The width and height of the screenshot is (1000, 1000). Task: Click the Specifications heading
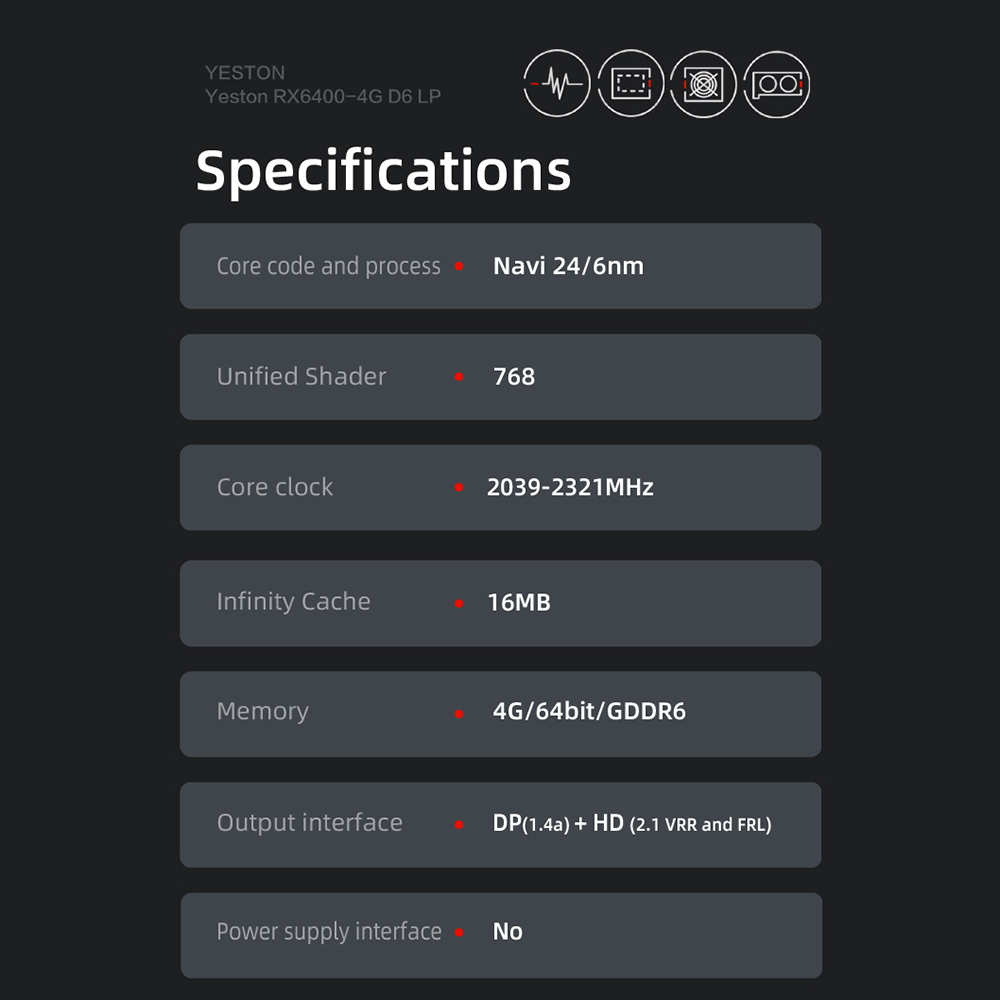(x=383, y=171)
